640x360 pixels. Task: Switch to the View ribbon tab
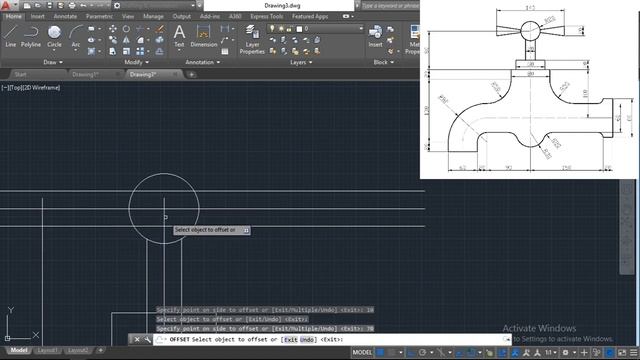tap(128, 16)
